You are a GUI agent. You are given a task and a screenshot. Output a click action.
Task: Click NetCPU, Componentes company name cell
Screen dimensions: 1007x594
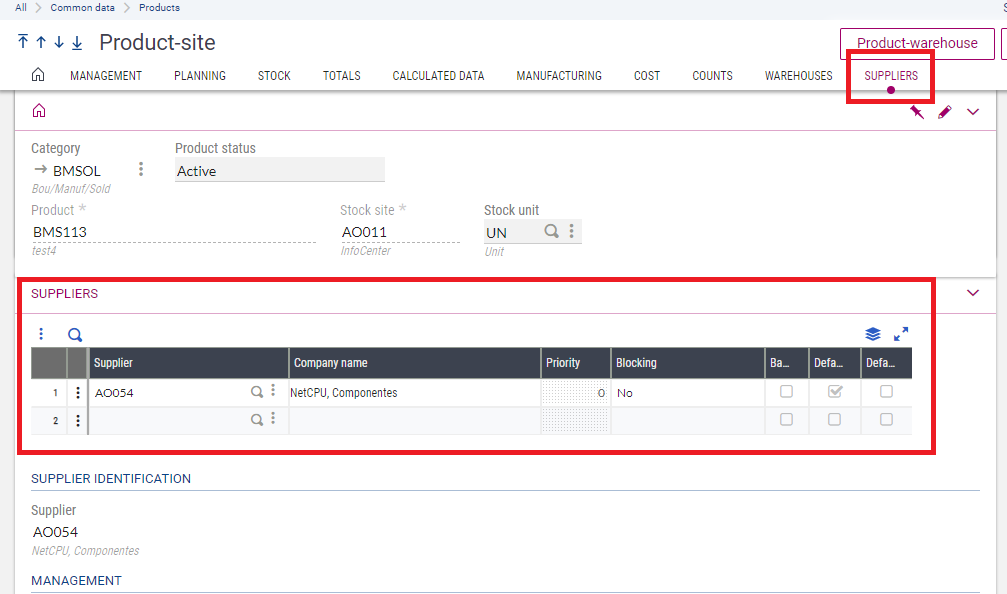click(415, 392)
